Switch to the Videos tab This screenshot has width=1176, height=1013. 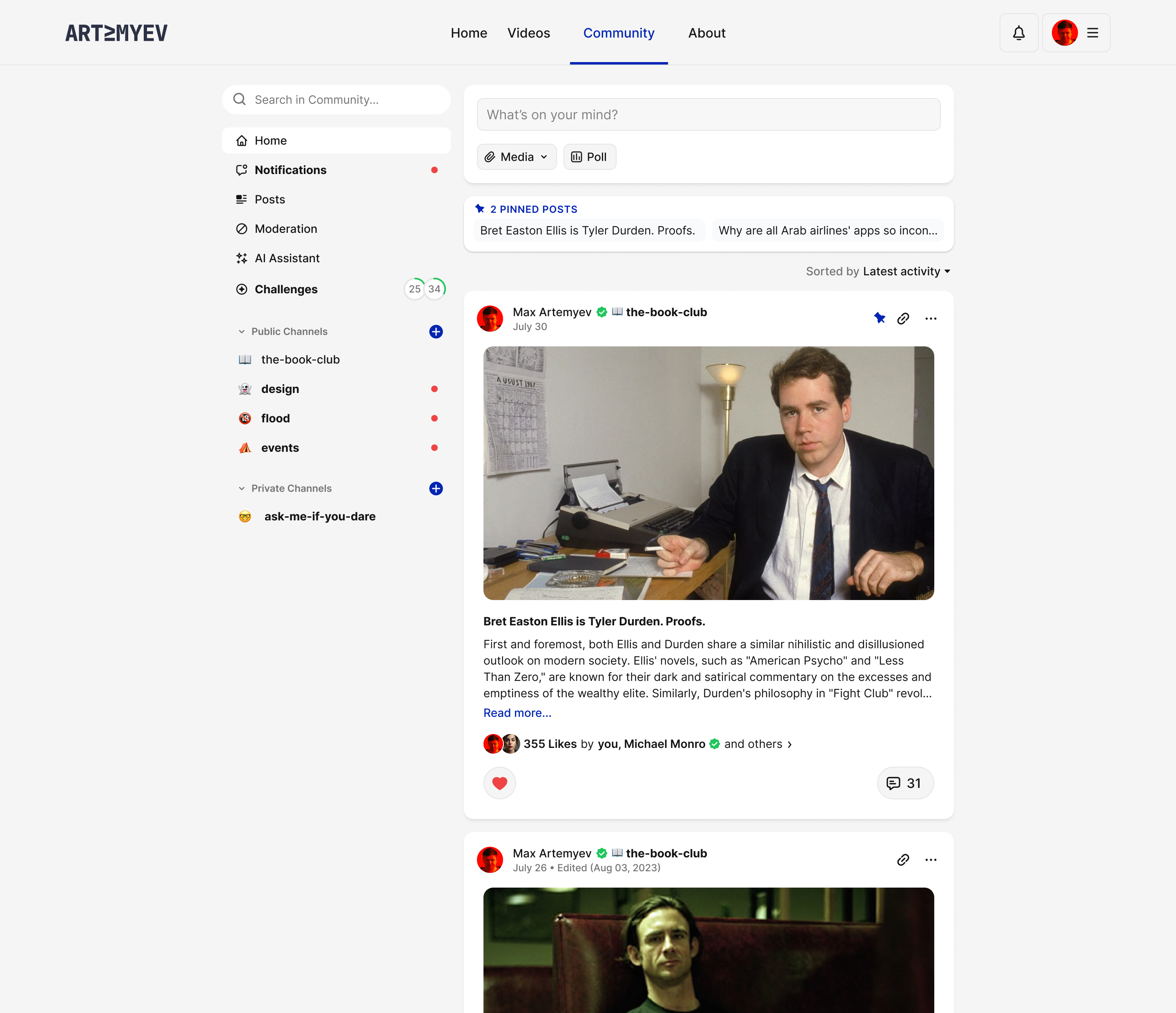(x=528, y=33)
